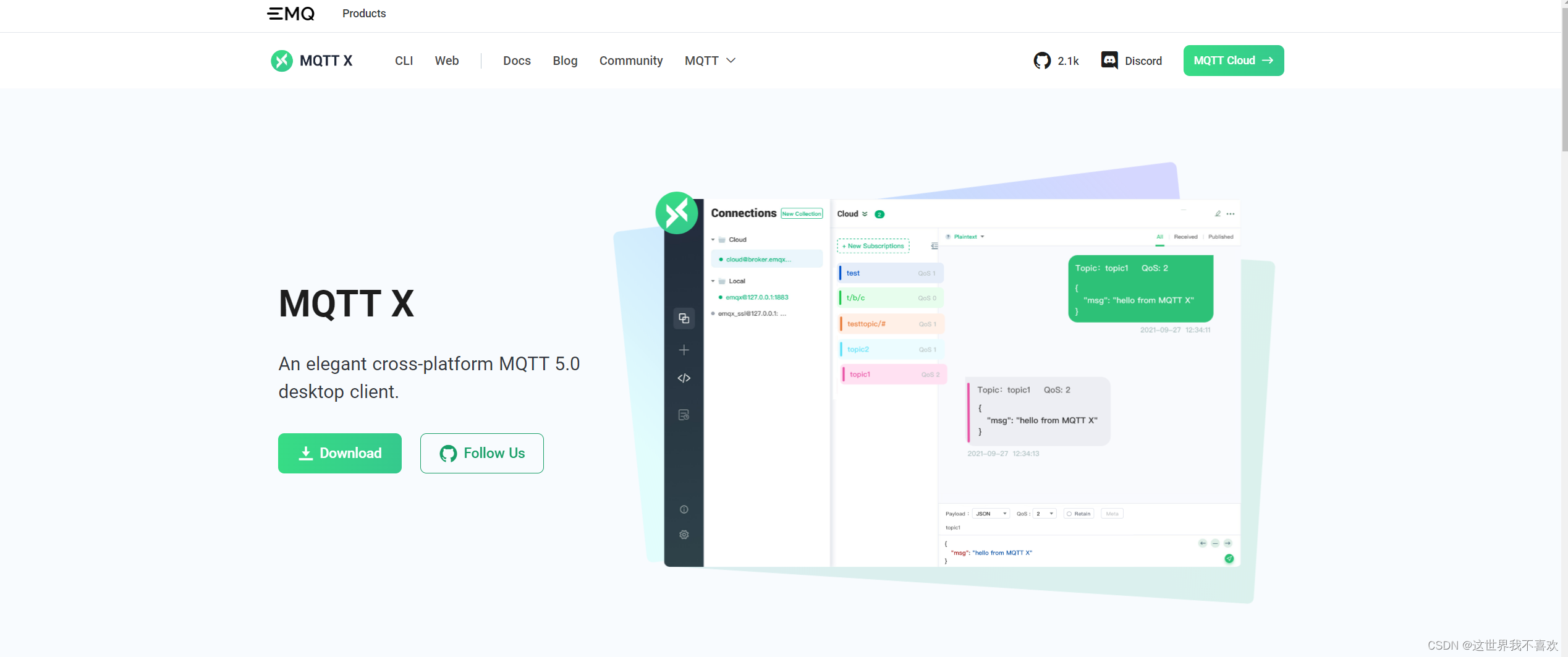Screen dimensions: 1568x657
Task: Select the emqx_ssl@127.0.0.1 connection
Action: 749,313
